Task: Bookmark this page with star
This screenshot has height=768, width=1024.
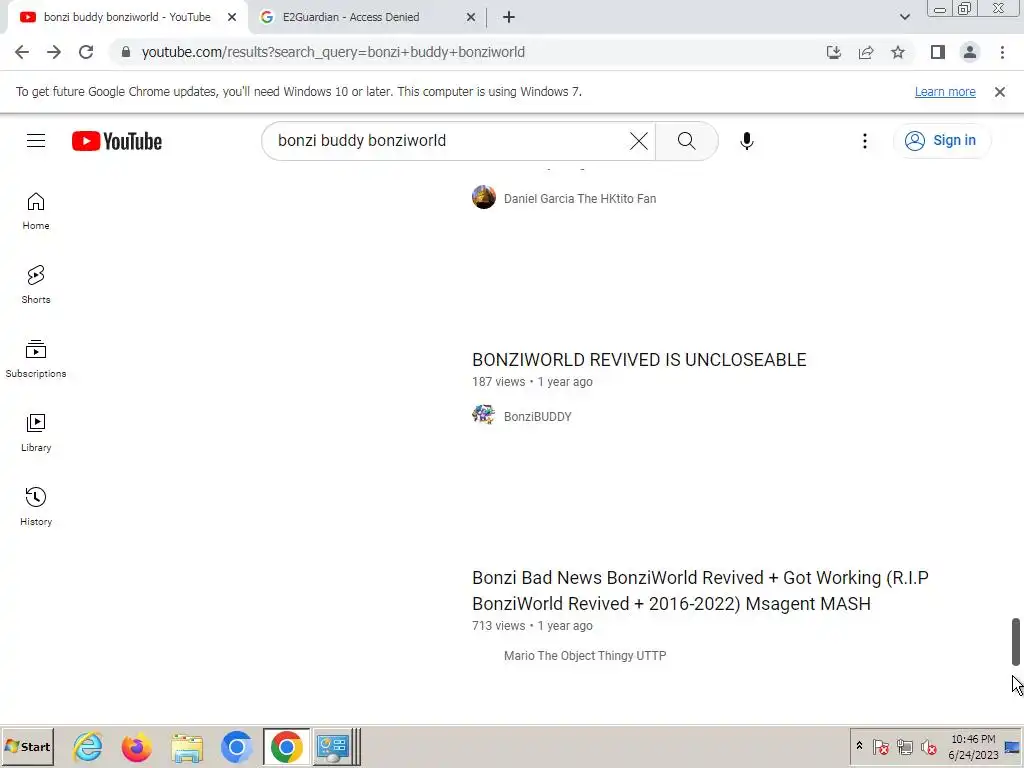Action: pyautogui.click(x=898, y=52)
